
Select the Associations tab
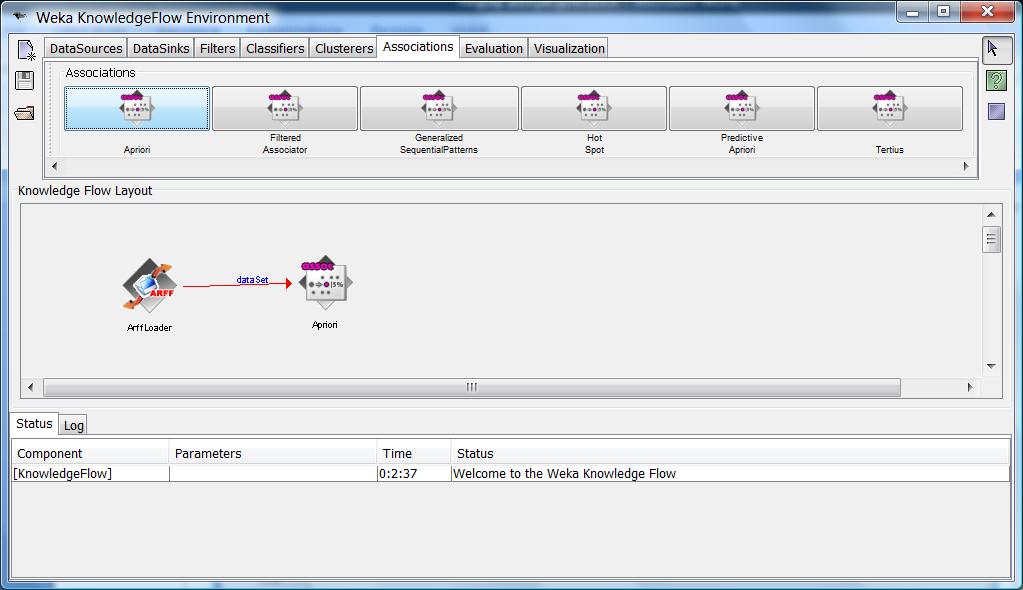tap(418, 47)
